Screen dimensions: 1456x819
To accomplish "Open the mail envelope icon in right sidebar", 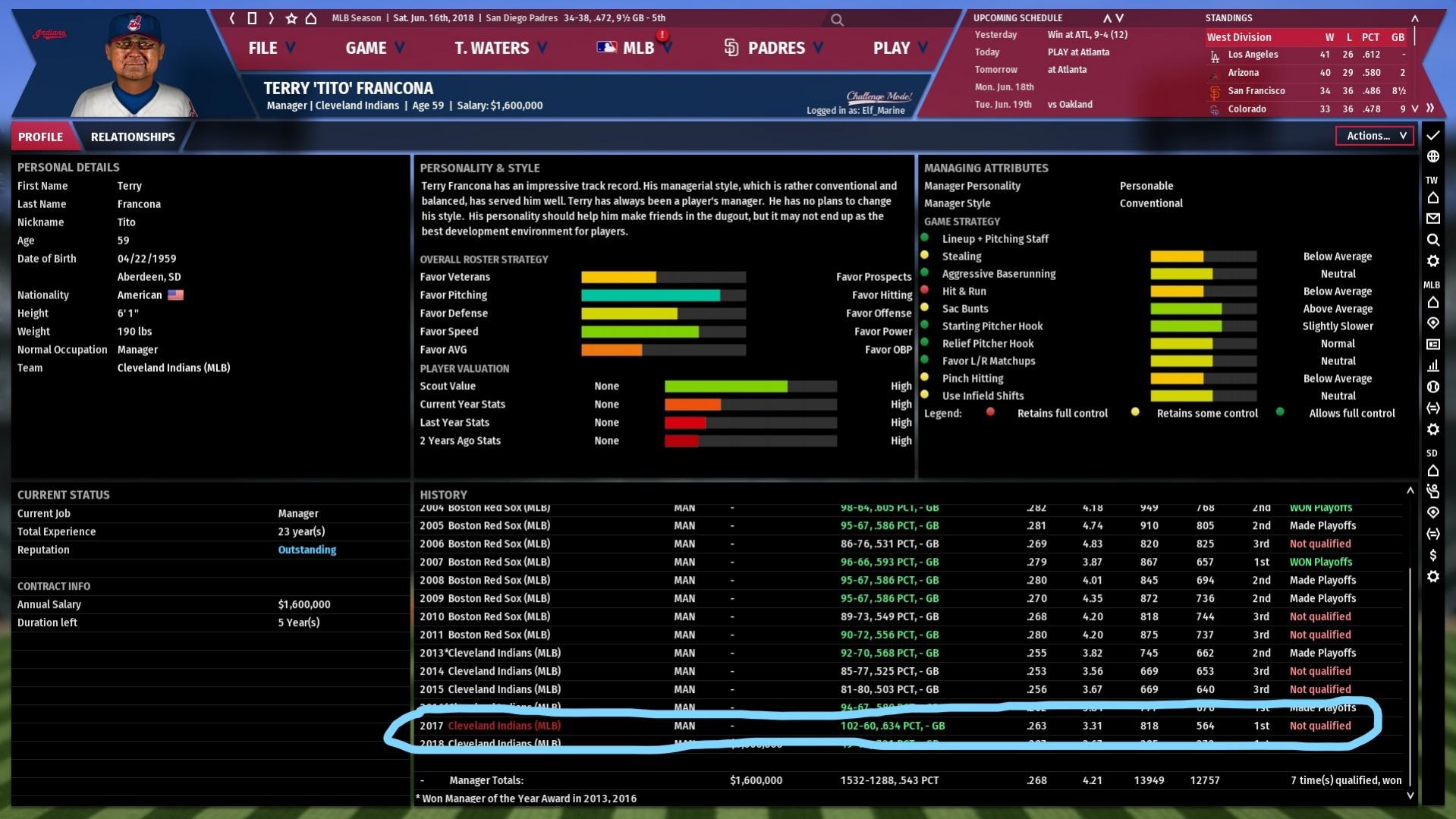I will click(1432, 219).
